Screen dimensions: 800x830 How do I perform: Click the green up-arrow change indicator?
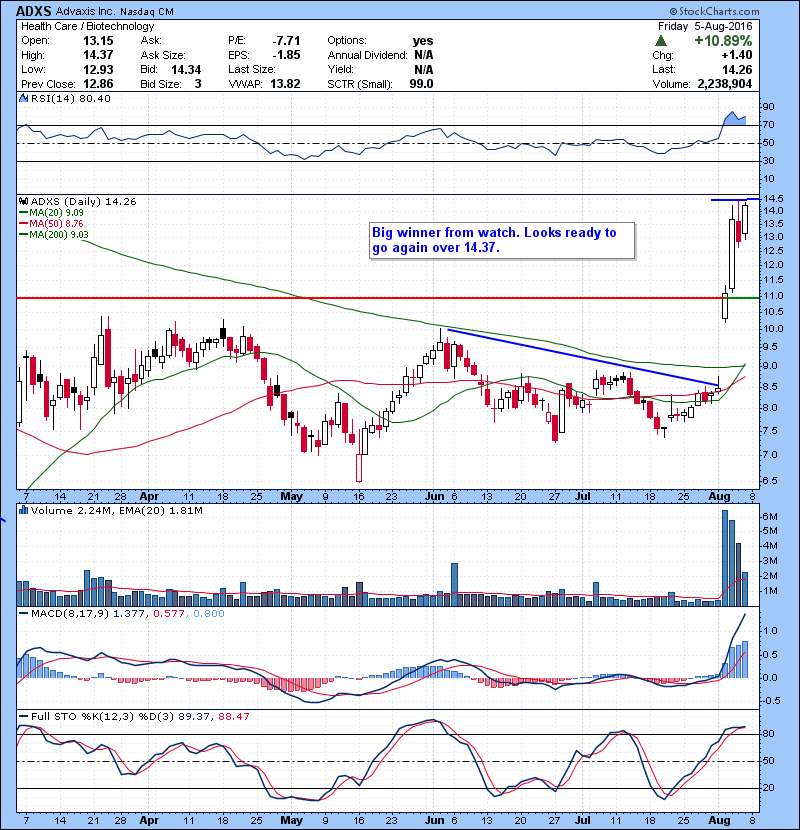pyautogui.click(x=660, y=41)
